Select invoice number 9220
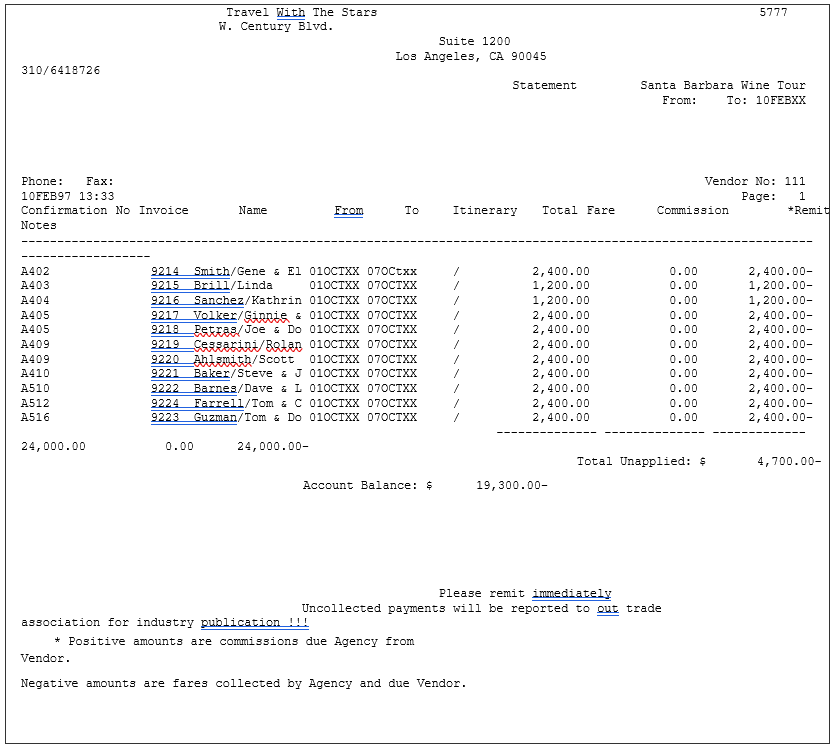The width and height of the screenshot is (835, 751). (165, 360)
